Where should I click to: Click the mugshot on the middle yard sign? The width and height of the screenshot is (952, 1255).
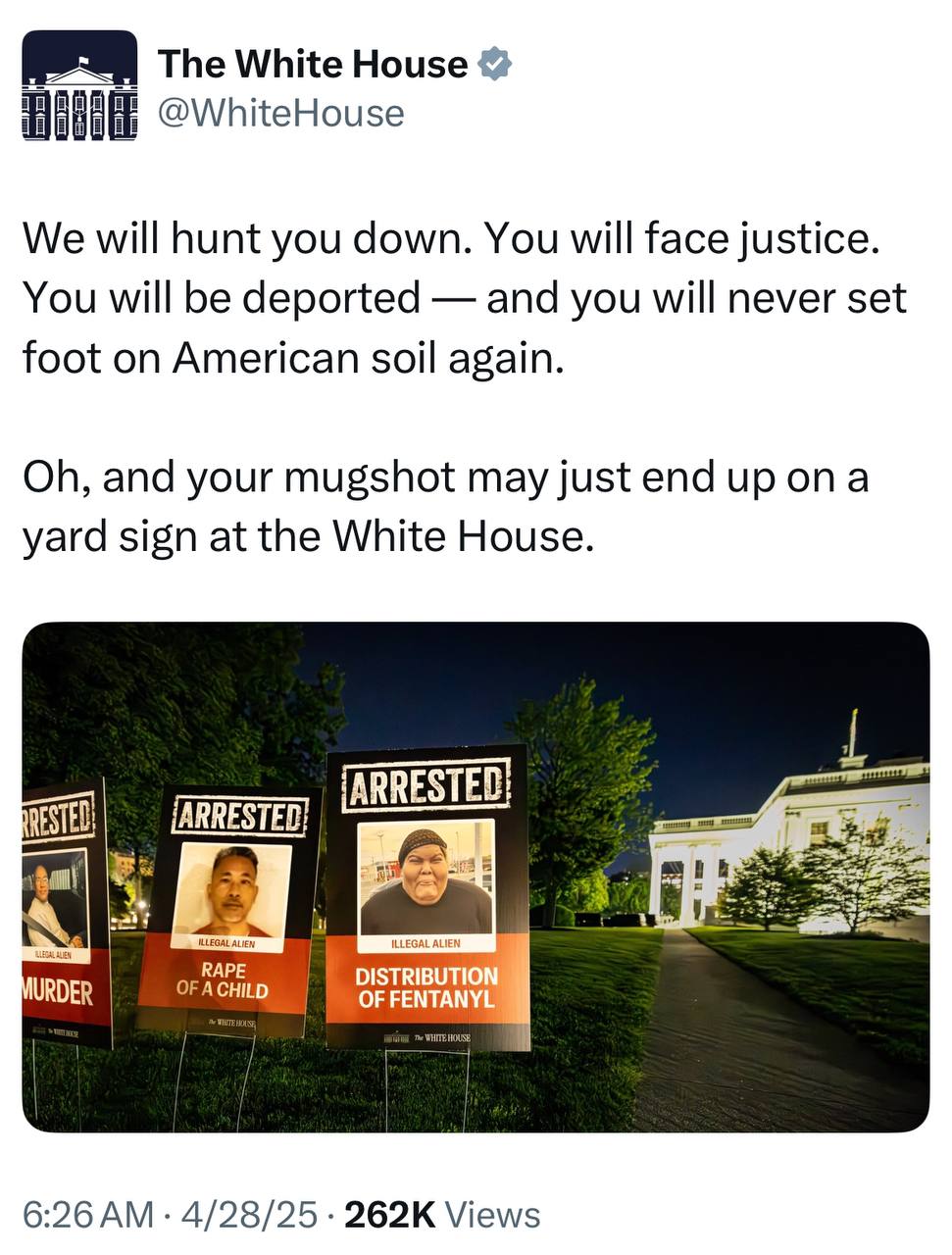[x=232, y=889]
